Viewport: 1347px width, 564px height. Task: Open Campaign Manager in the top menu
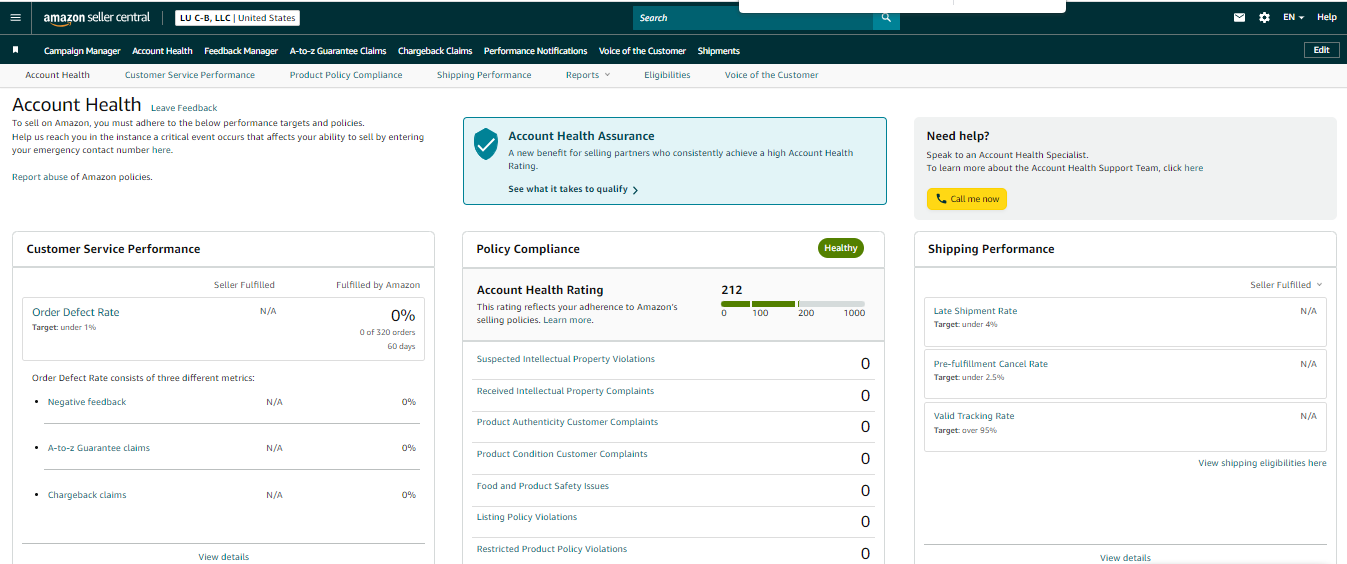click(x=82, y=51)
